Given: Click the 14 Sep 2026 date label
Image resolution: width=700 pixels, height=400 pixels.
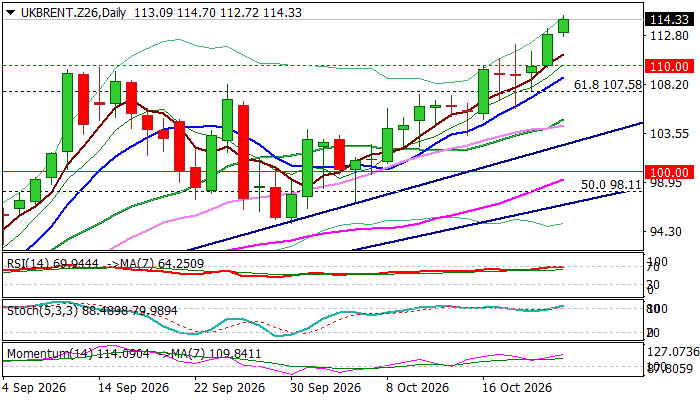Looking at the screenshot, I should 133,388.
